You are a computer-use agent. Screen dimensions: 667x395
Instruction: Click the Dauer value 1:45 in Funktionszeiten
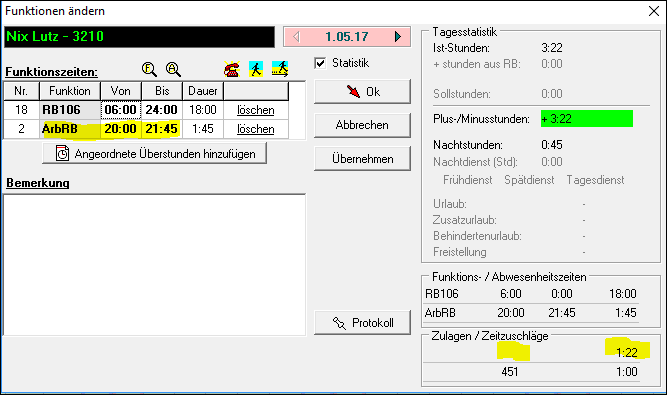[203, 129]
